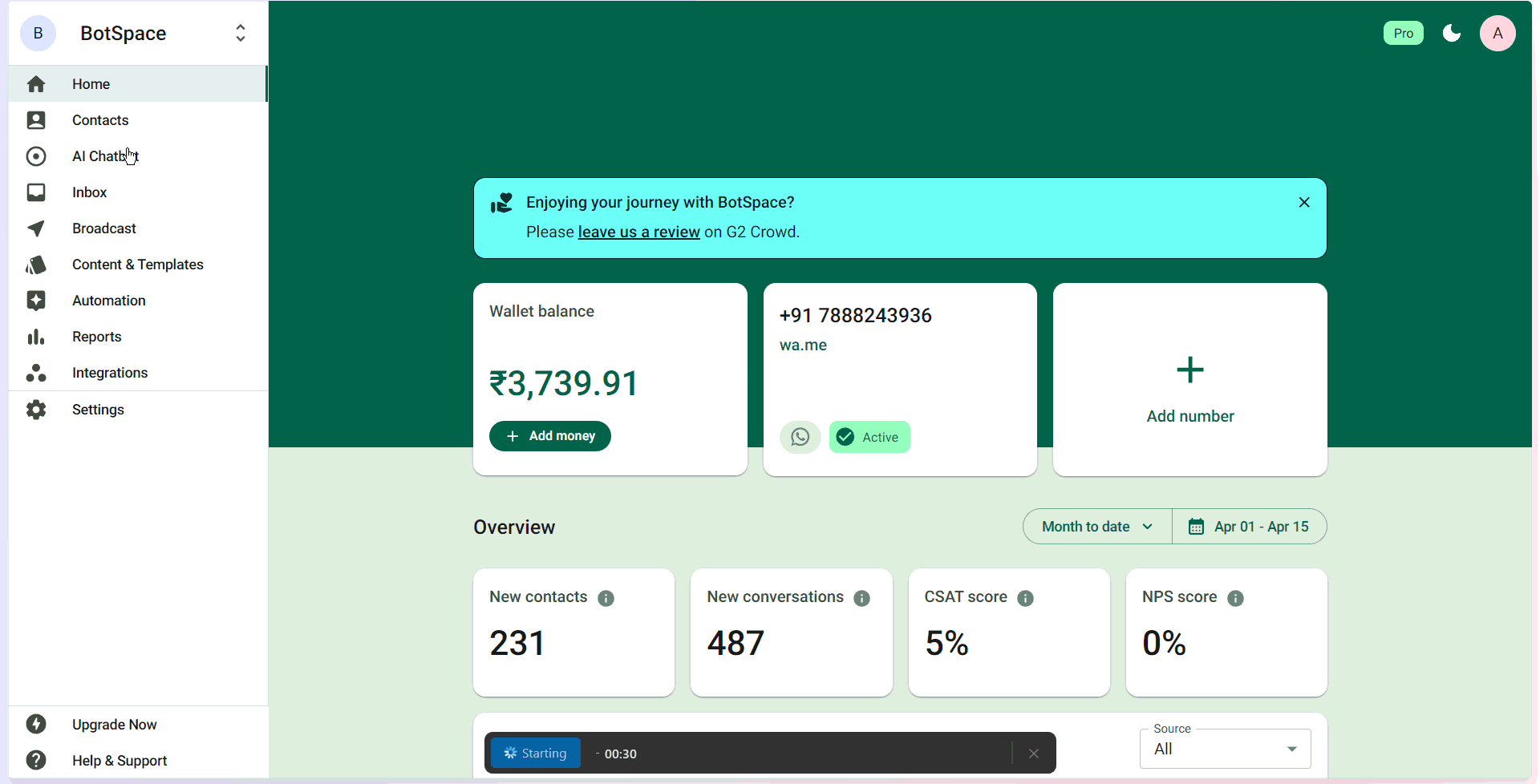Click the AI Chatbot target icon

point(36,156)
